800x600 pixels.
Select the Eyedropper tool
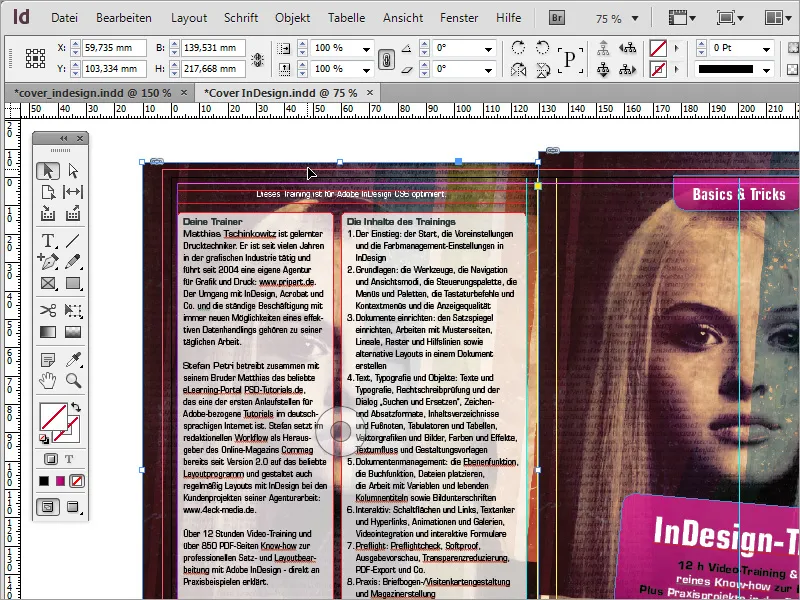coord(73,360)
